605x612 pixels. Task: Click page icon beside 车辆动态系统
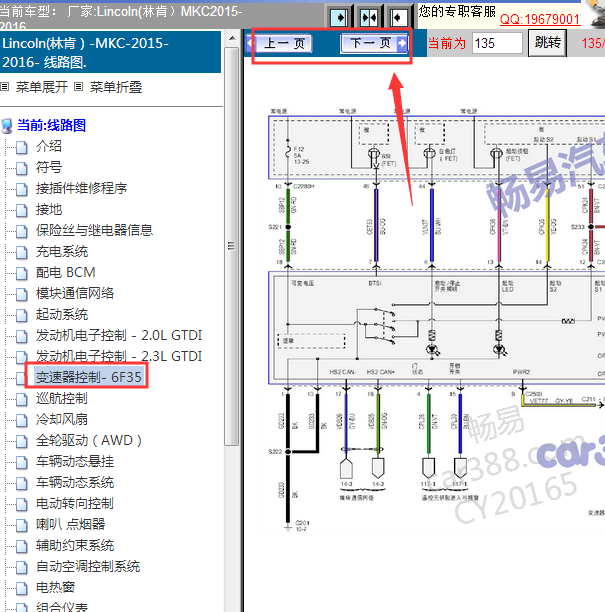(22, 484)
